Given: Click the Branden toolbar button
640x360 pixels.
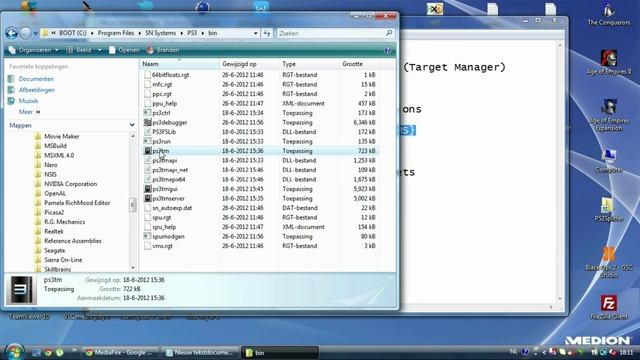Looking at the screenshot, I should coord(163,50).
